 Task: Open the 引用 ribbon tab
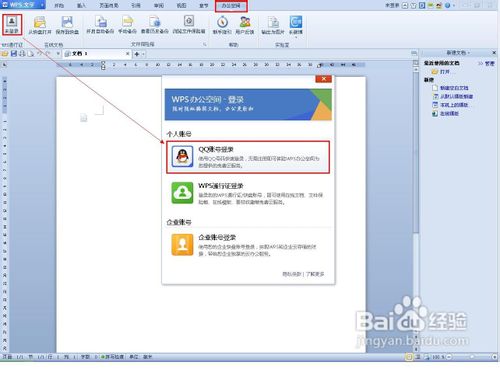(136, 6)
